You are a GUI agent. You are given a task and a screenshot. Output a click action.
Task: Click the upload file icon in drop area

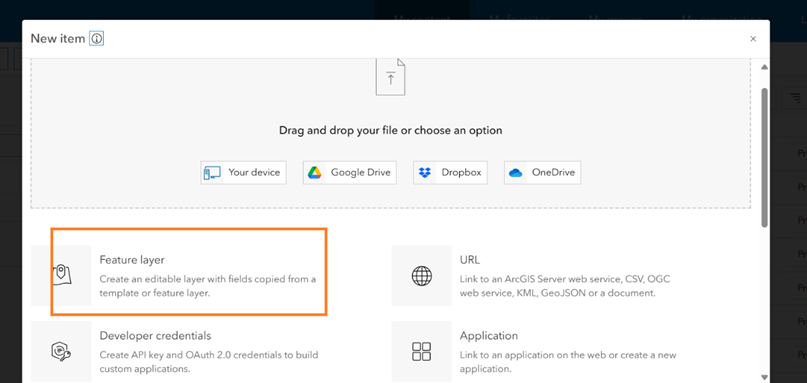391,77
